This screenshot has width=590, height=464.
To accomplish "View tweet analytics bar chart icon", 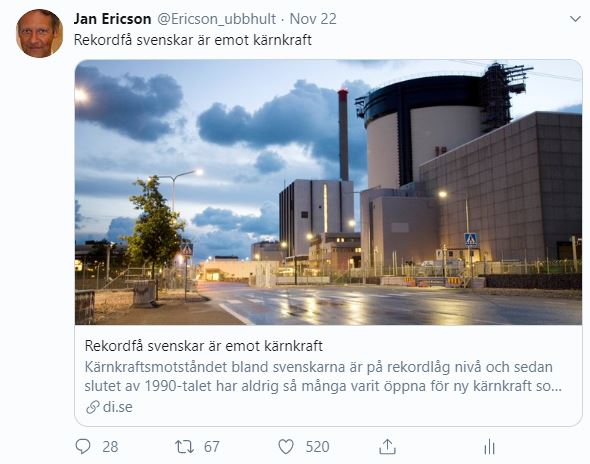I will (x=489, y=447).
